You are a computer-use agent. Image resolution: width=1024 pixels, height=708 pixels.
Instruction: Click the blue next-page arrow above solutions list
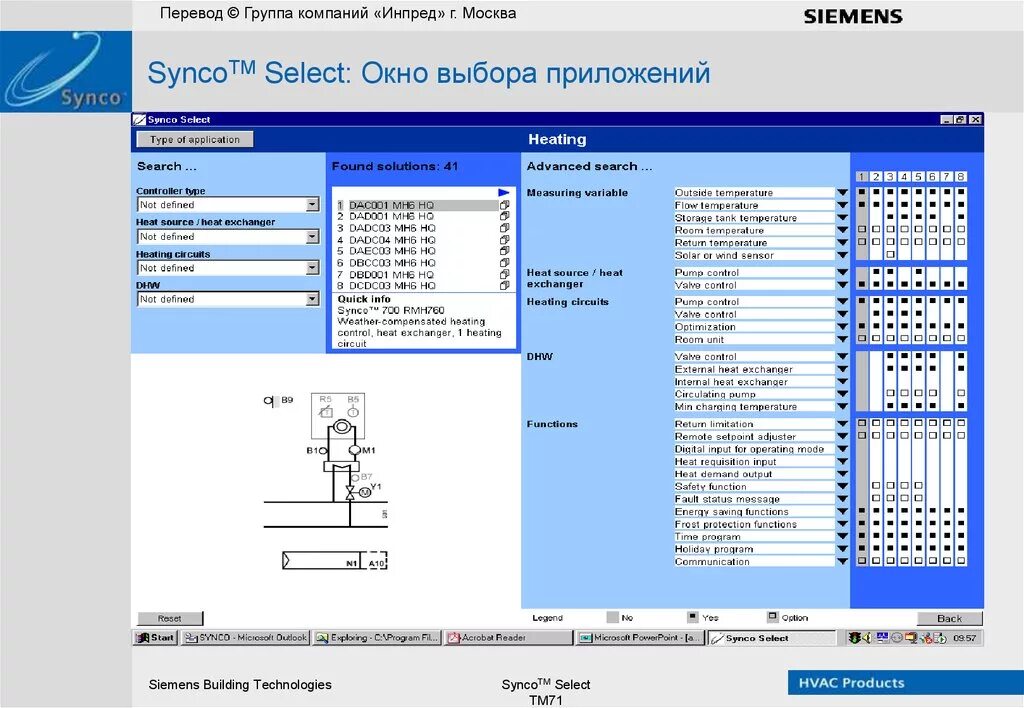tap(504, 193)
